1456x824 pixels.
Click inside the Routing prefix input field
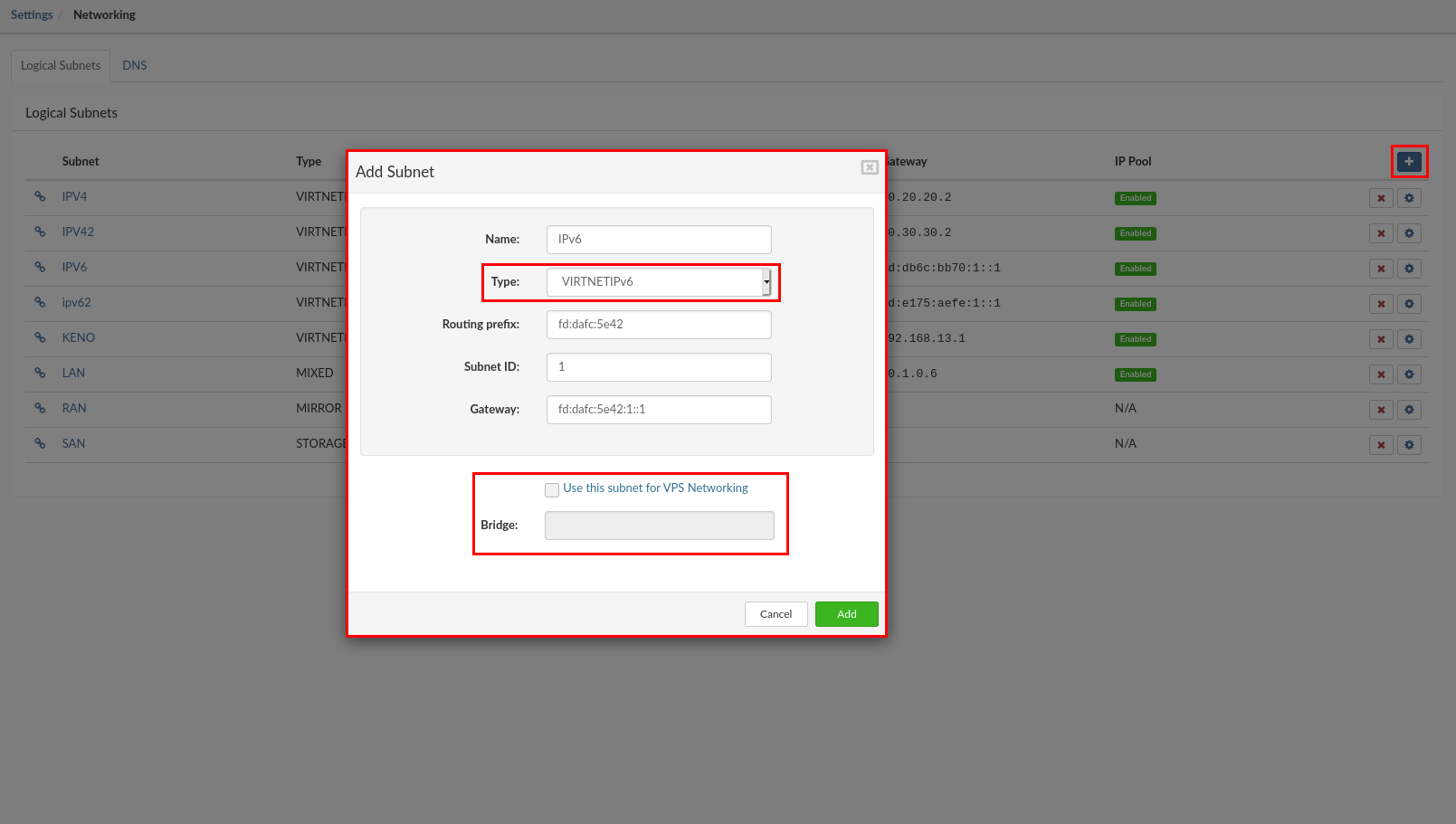658,324
